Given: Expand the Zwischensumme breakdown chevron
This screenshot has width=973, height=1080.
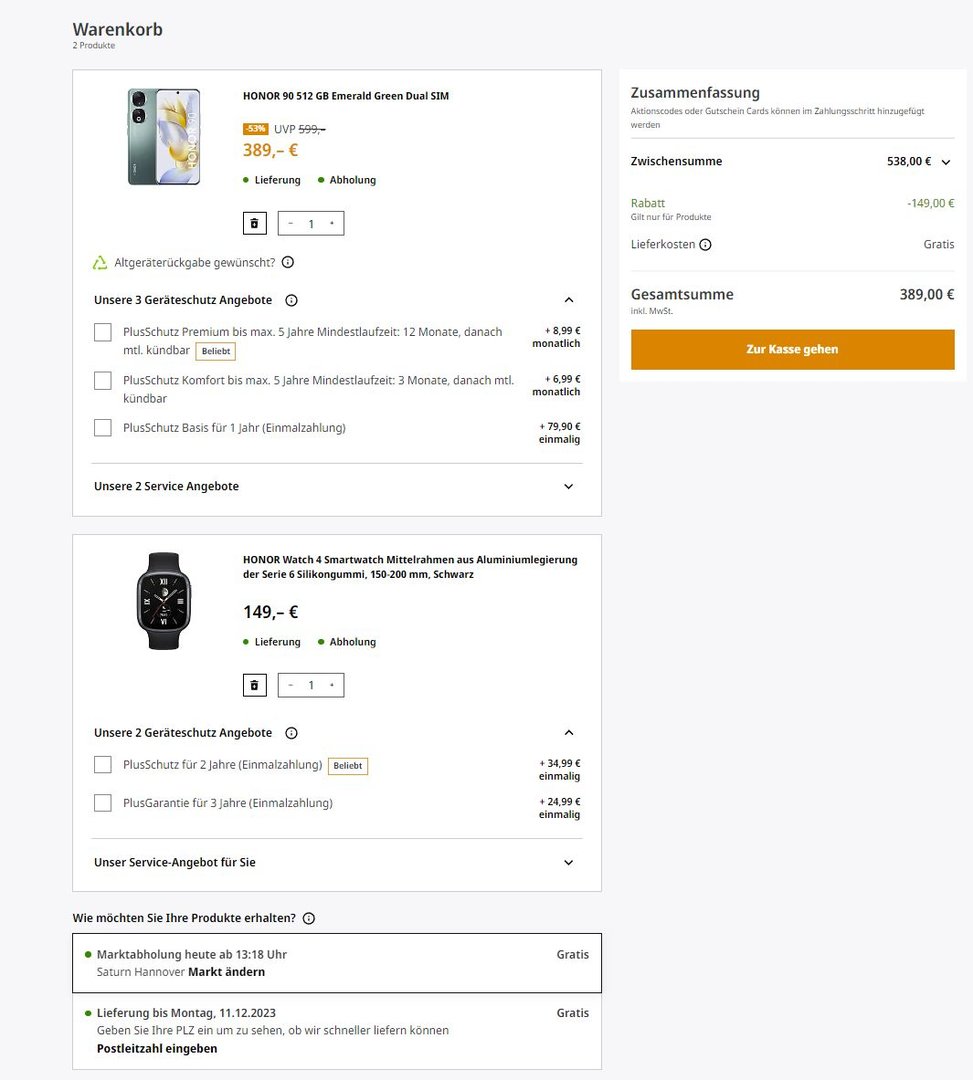Looking at the screenshot, I should (945, 162).
